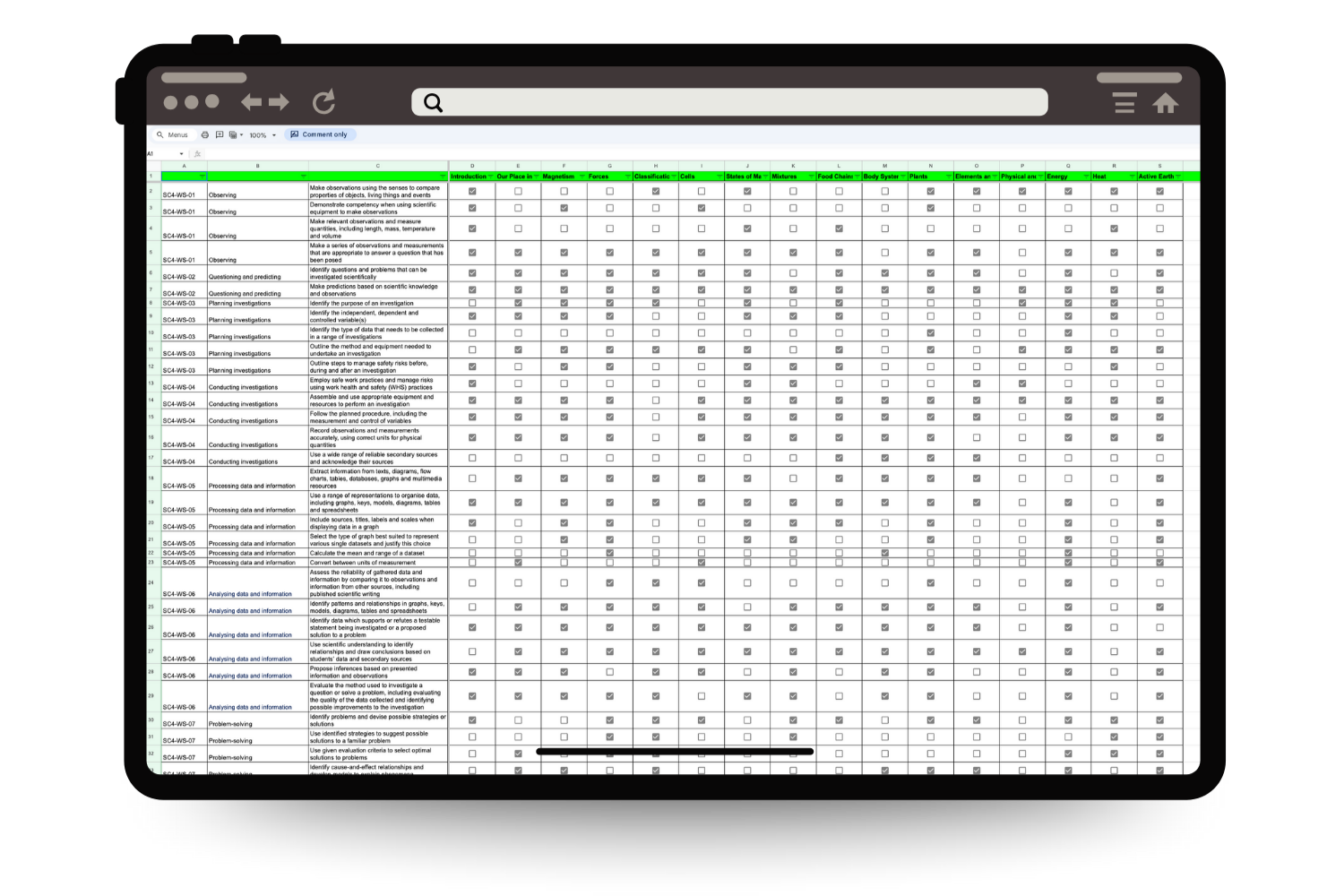Open the filter views icon menu

click(x=235, y=135)
